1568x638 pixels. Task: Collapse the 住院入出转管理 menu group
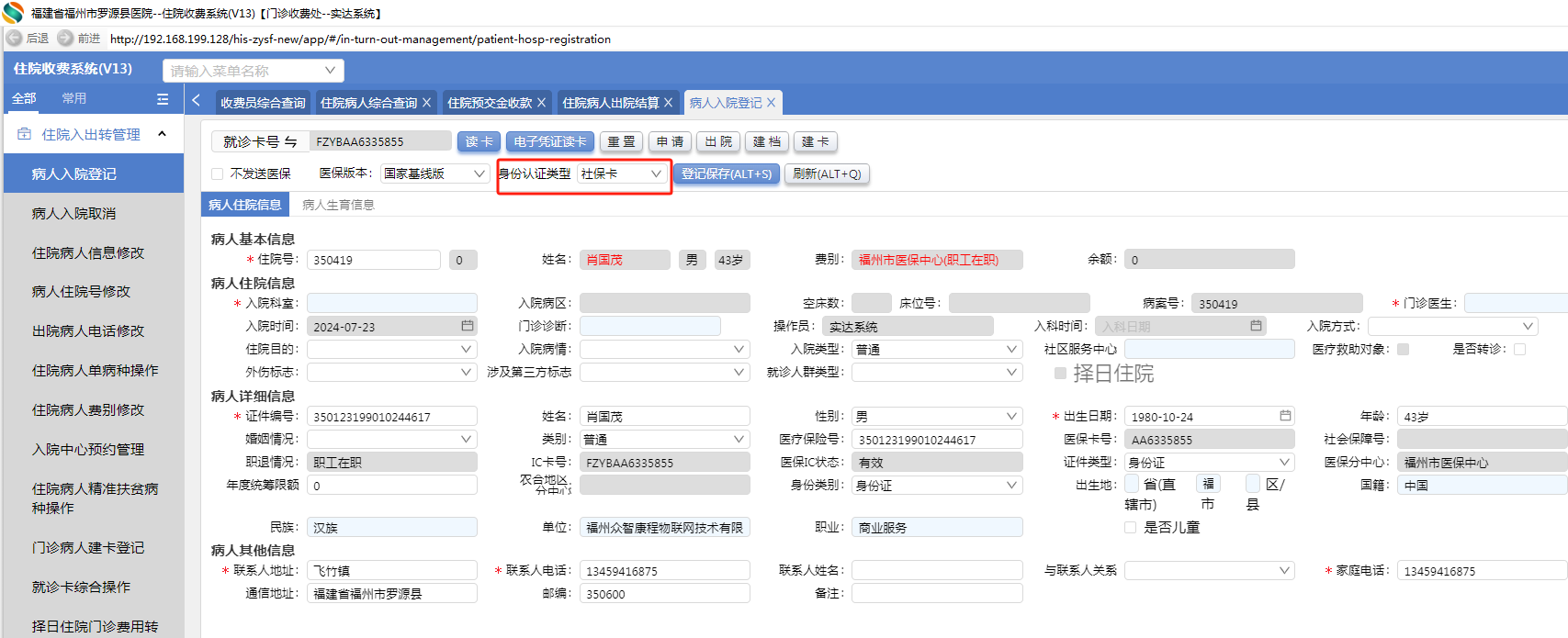tap(163, 134)
